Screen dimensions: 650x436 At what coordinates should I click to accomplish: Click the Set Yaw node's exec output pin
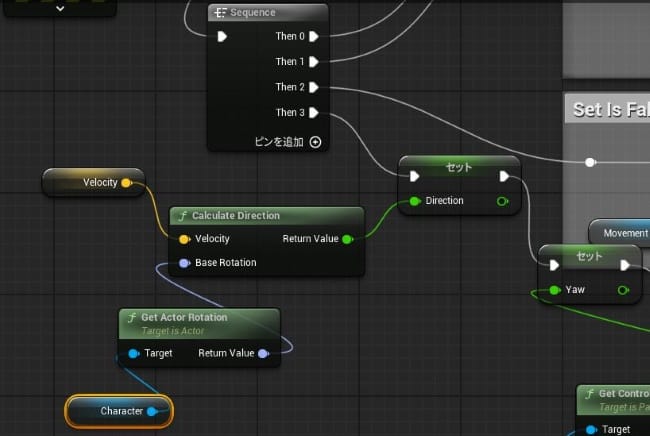[x=625, y=265]
